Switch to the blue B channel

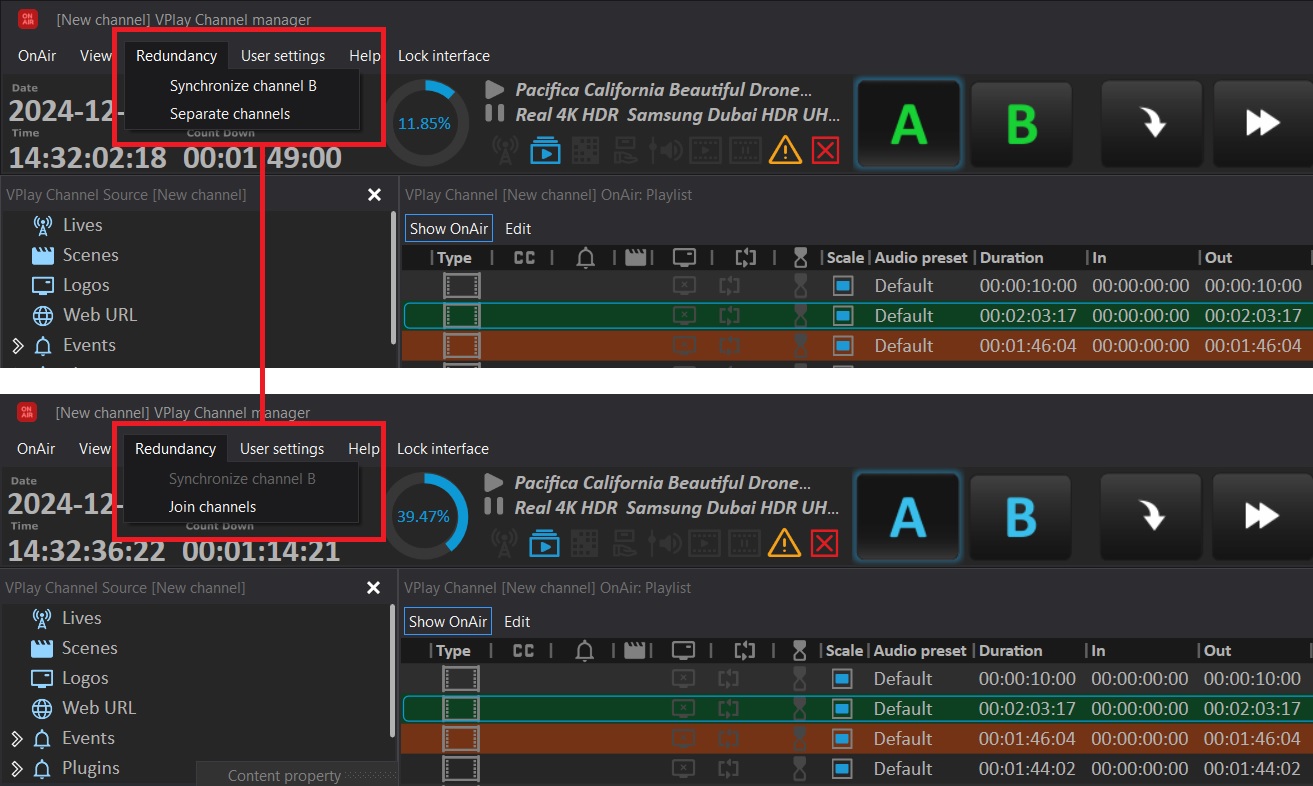click(1020, 516)
